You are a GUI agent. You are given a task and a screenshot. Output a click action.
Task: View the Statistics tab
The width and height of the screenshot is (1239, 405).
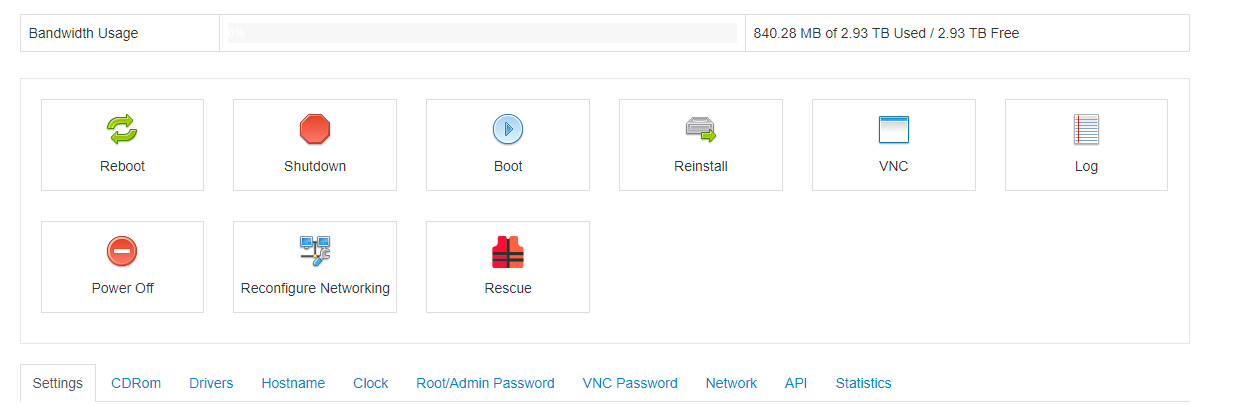(x=863, y=383)
